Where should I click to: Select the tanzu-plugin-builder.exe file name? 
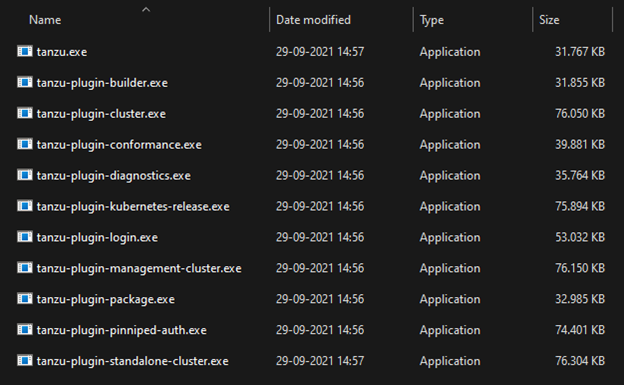tap(102, 83)
